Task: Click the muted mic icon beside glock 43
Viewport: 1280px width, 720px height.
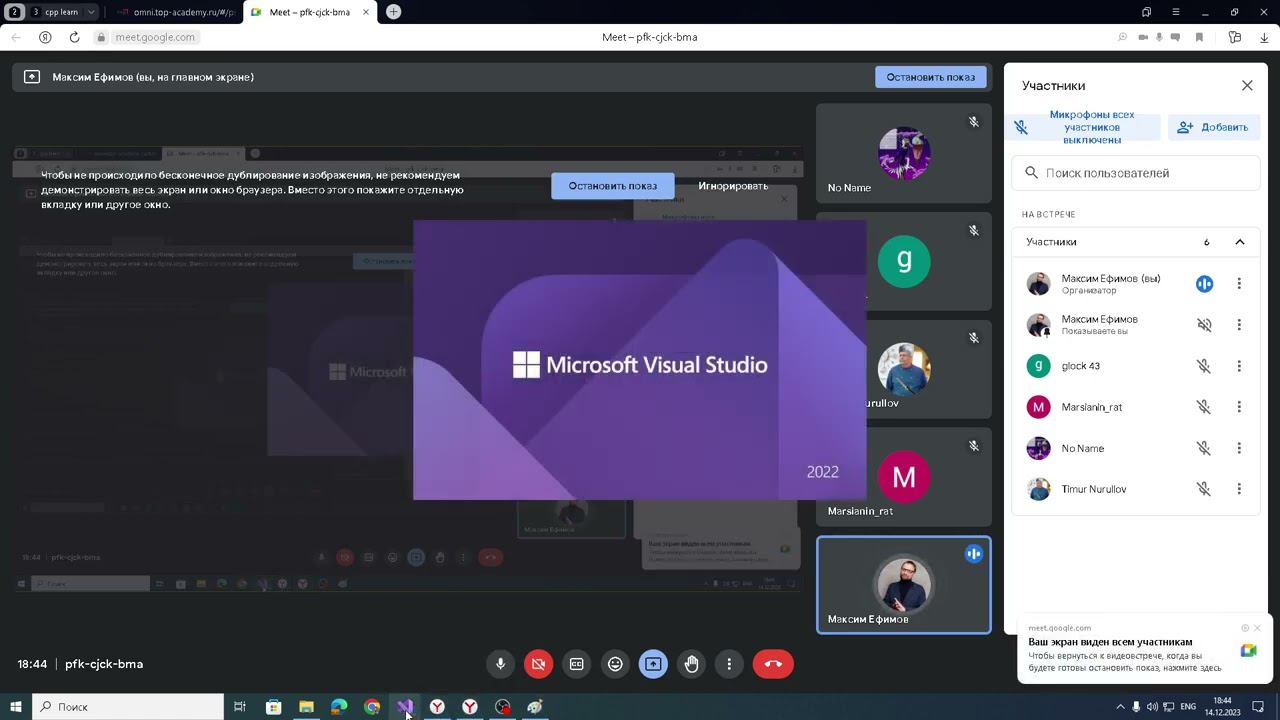Action: [1204, 366]
